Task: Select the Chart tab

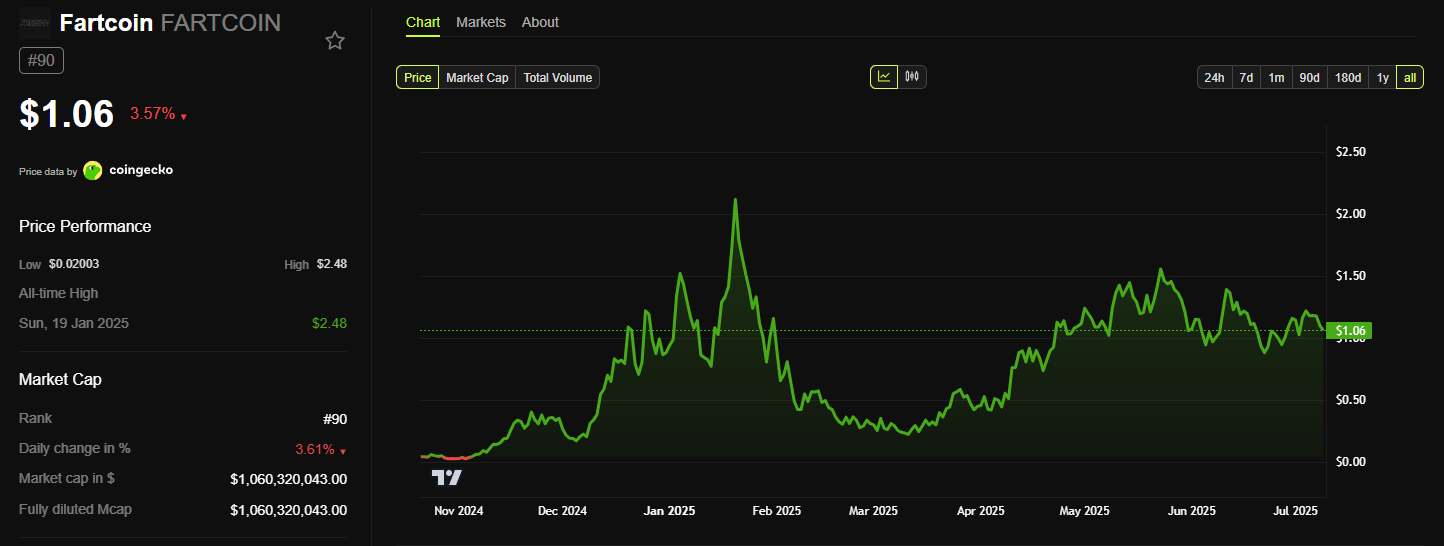Action: tap(422, 22)
